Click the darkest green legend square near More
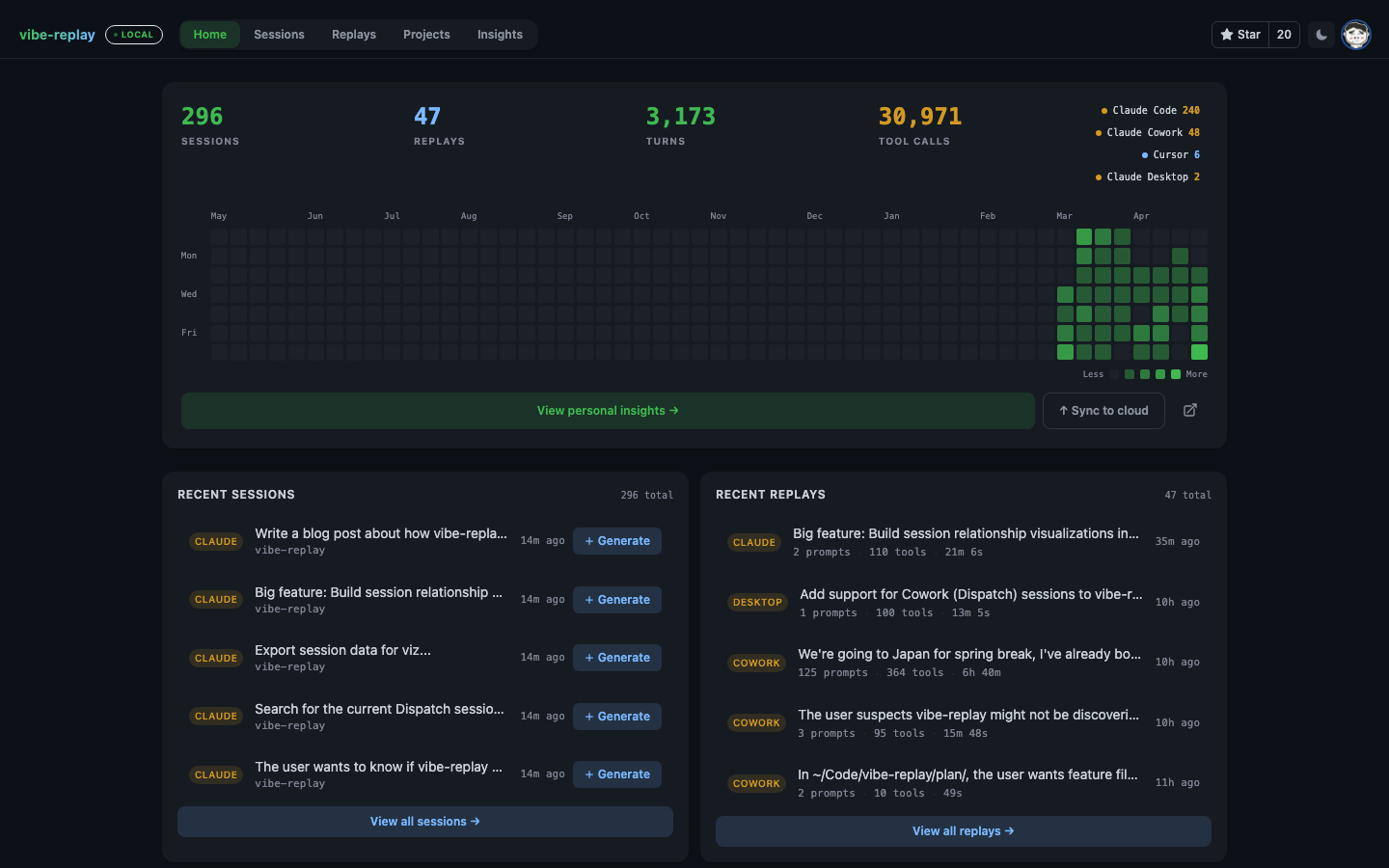 click(x=1176, y=374)
